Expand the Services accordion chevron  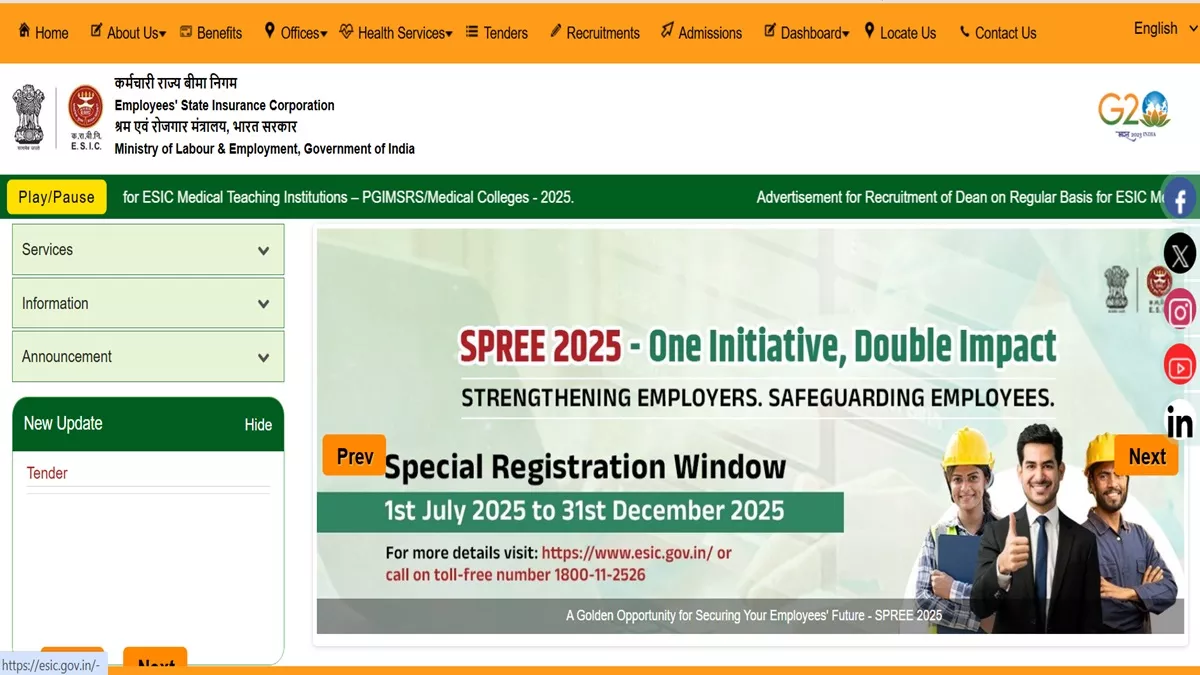[x=263, y=250]
